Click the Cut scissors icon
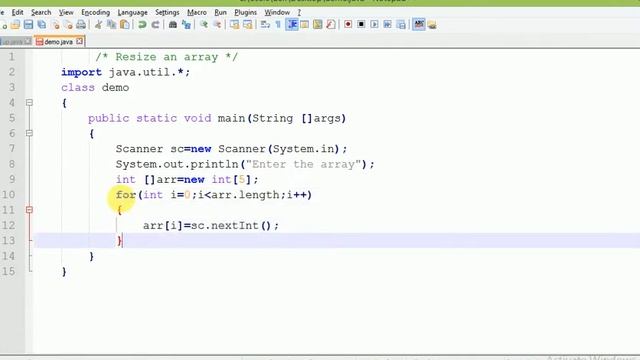 (x=98, y=24)
